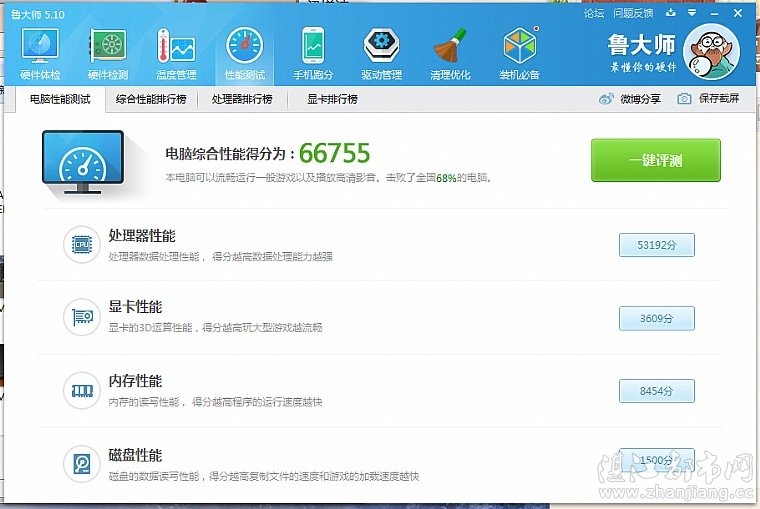Screen dimensions: 760x509
Task: Open the 显卡排行榜 tab
Action: 331,99
